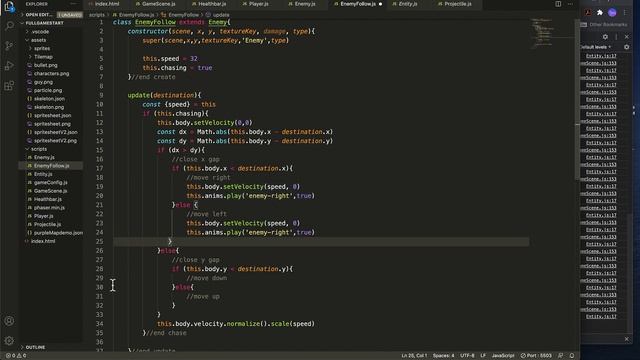This screenshot has width=640, height=360.
Task: Open browser extensions puzzle icon
Action: click(x=600, y=13)
